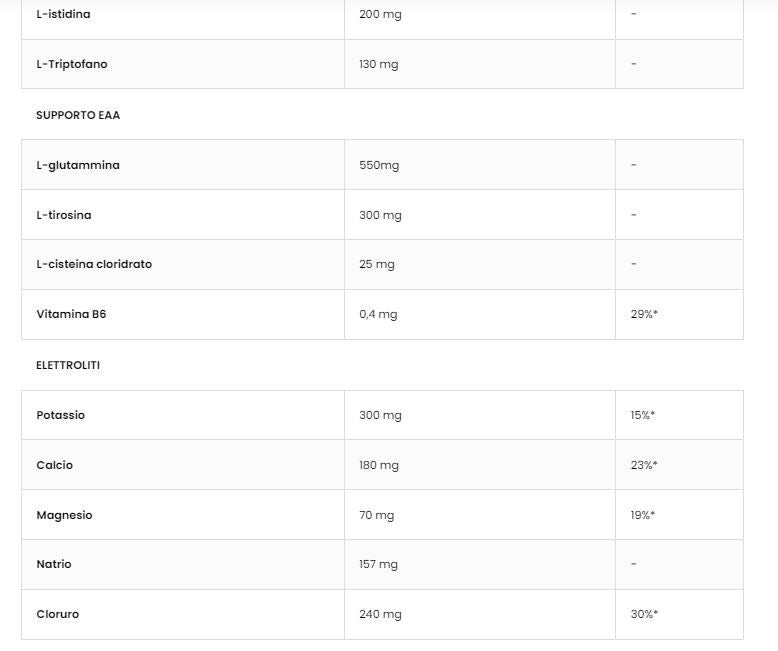Click the Cloruro row label

point(58,614)
